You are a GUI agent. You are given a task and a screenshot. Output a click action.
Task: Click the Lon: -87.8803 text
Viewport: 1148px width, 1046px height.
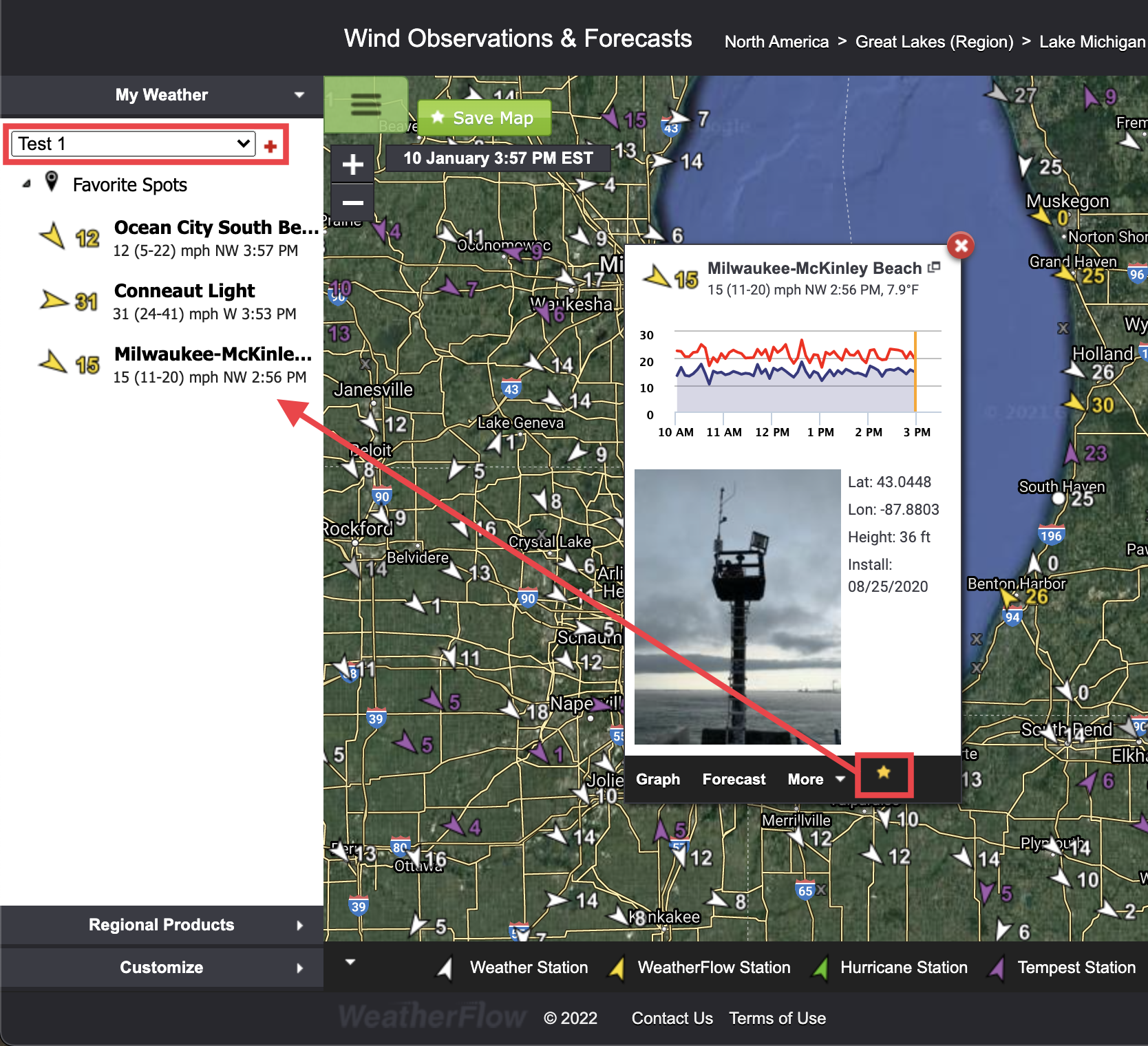(893, 509)
